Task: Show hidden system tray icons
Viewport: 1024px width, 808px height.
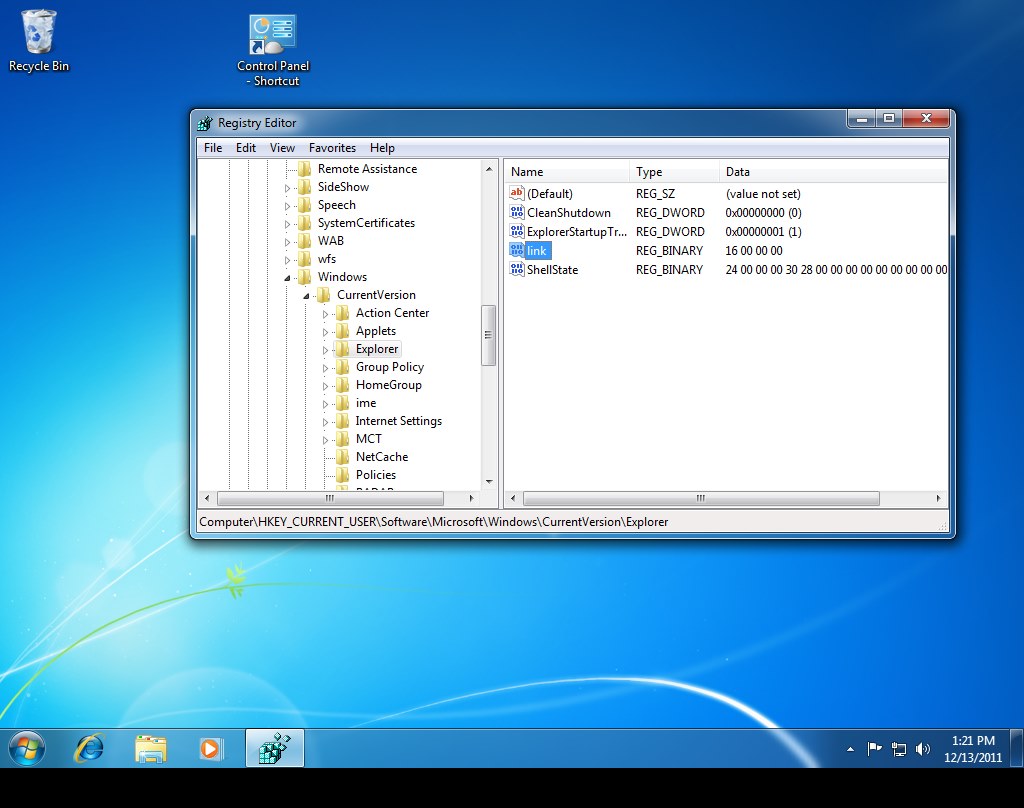Action: coord(850,749)
